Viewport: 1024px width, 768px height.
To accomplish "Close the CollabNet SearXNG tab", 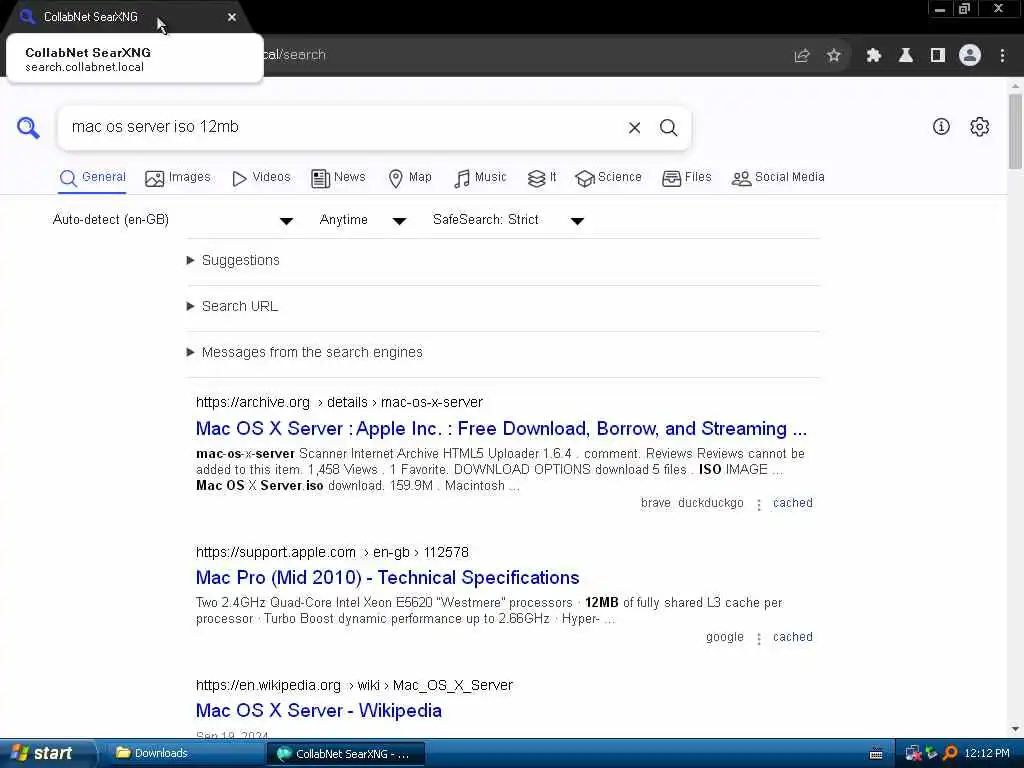I will [232, 17].
